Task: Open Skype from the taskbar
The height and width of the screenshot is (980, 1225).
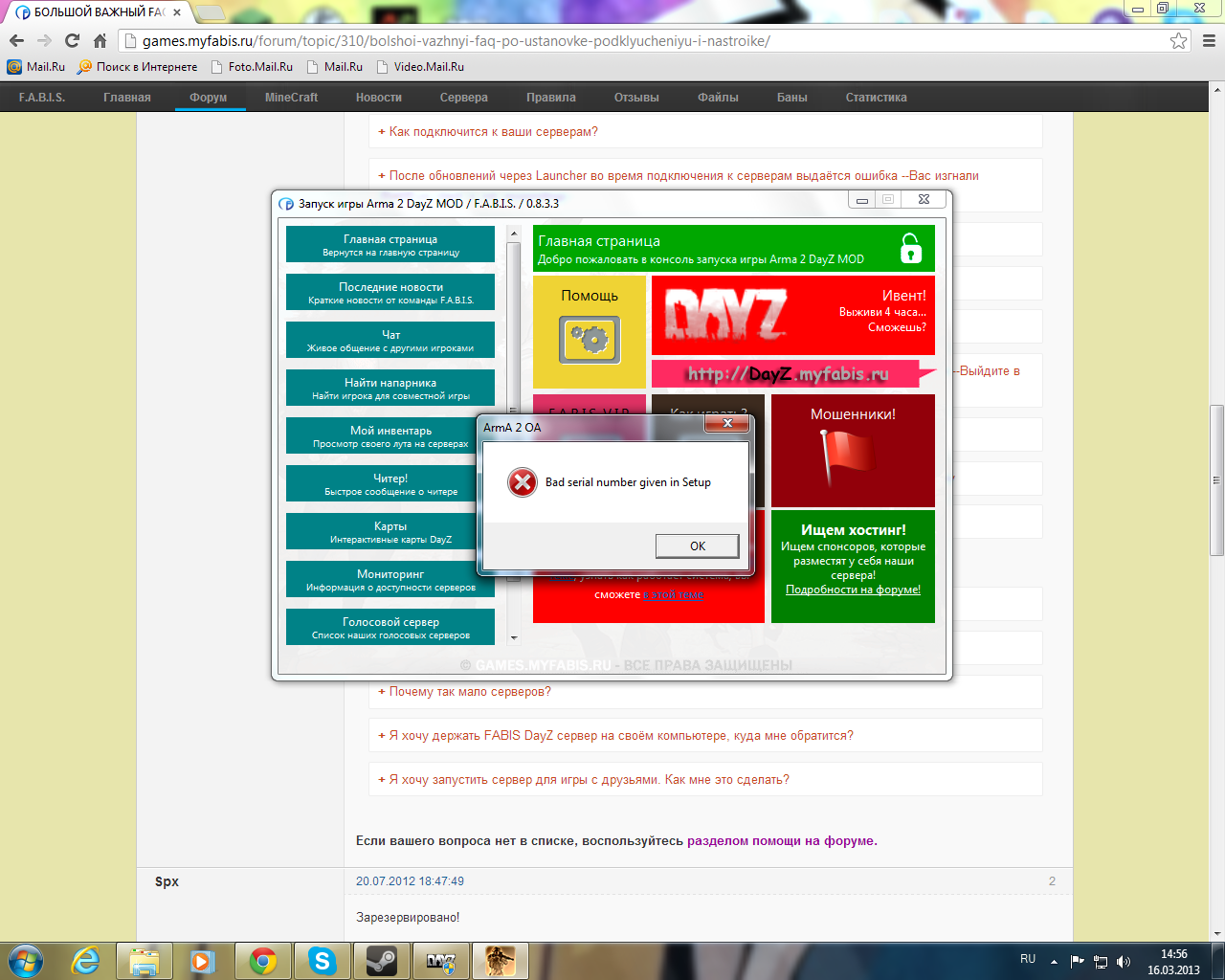Action: click(323, 961)
